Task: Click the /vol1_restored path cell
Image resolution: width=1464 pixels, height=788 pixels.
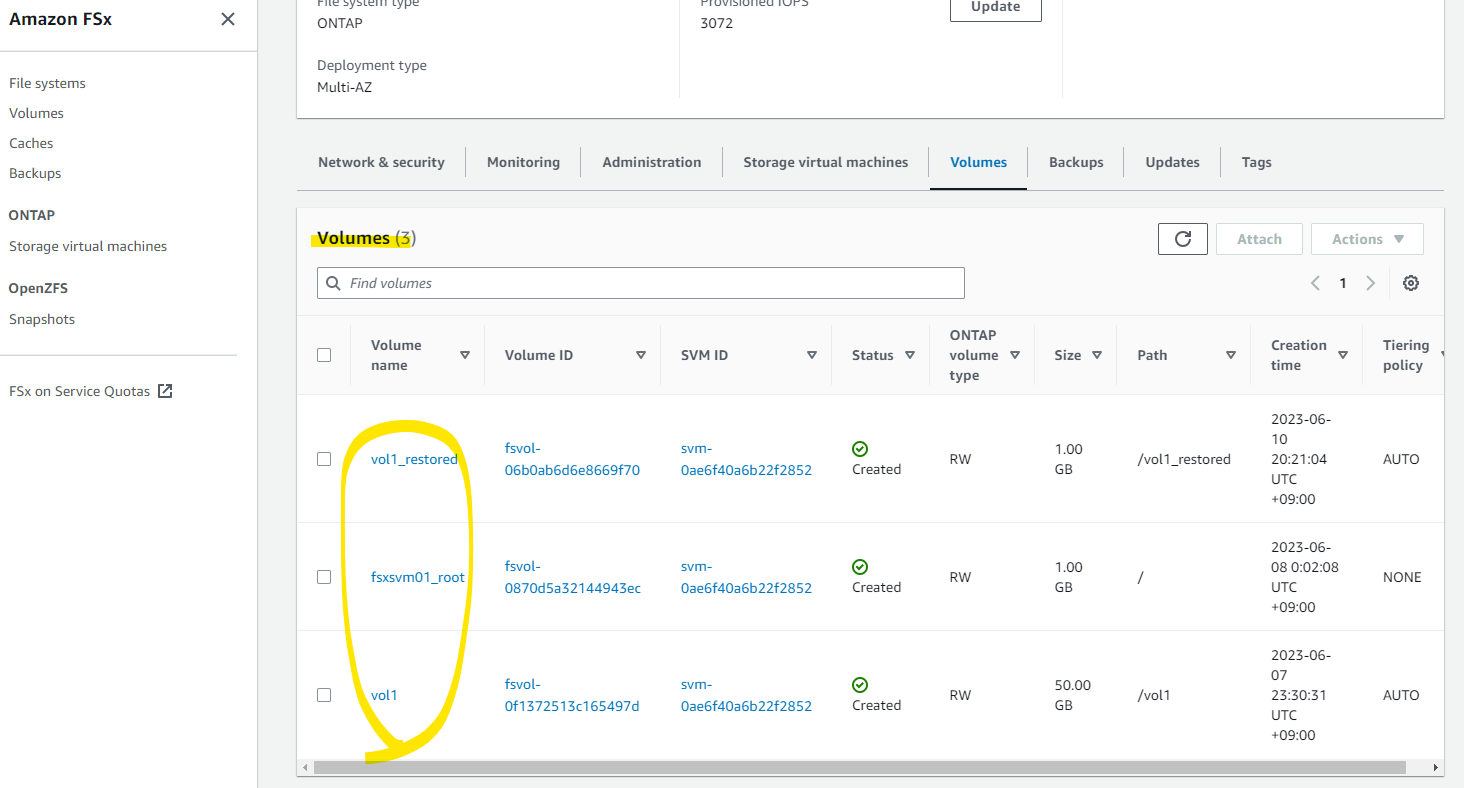Action: coord(1184,459)
